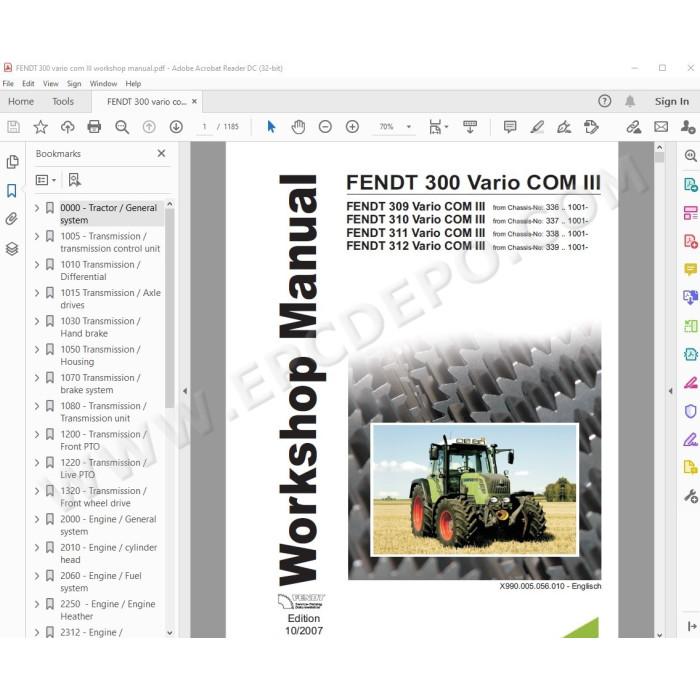Viewport: 700px width, 700px height.
Task: Go to next page using down arrow
Action: [176, 127]
